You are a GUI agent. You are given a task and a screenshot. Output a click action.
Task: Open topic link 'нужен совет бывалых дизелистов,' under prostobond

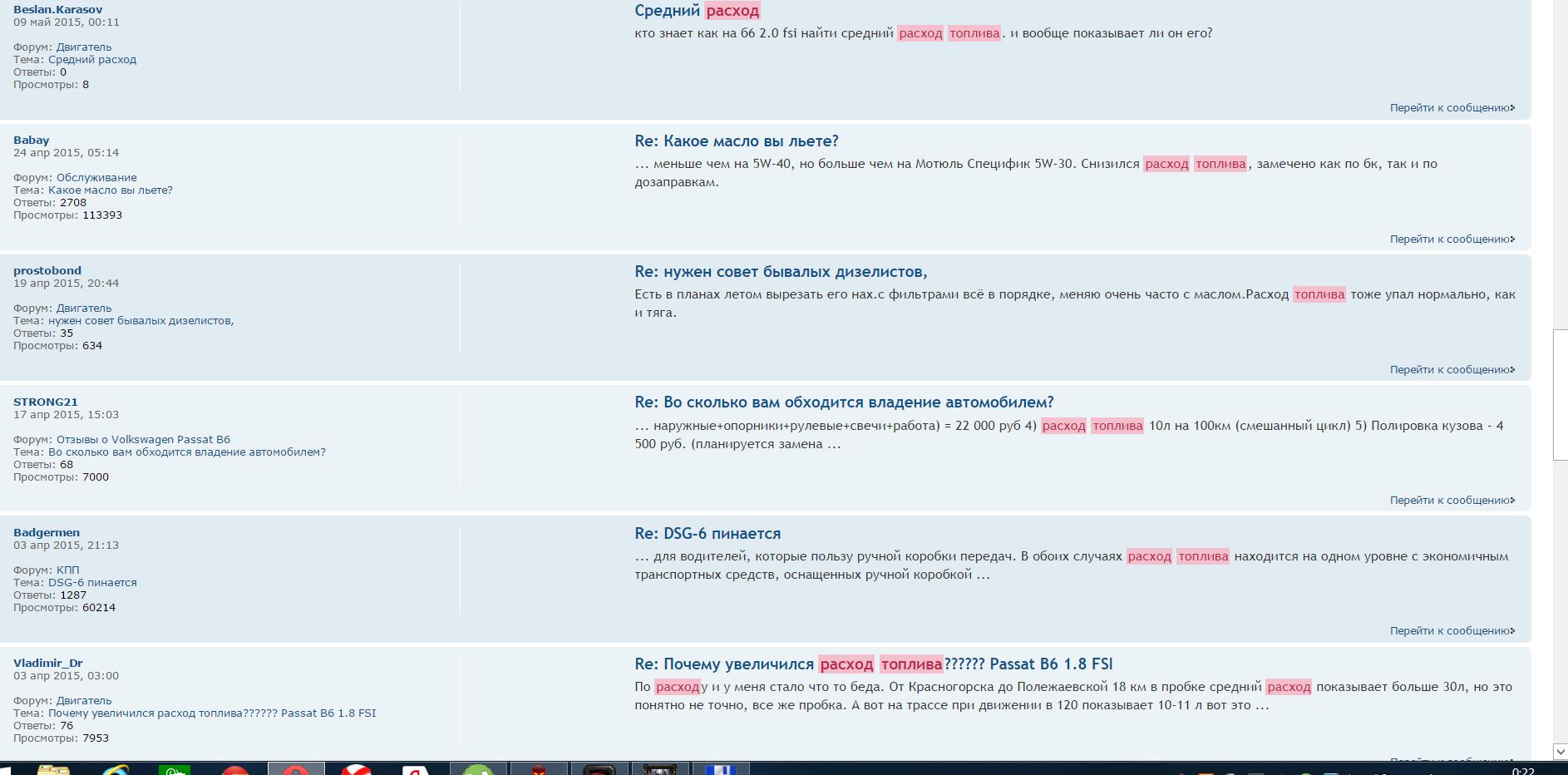coord(141,321)
